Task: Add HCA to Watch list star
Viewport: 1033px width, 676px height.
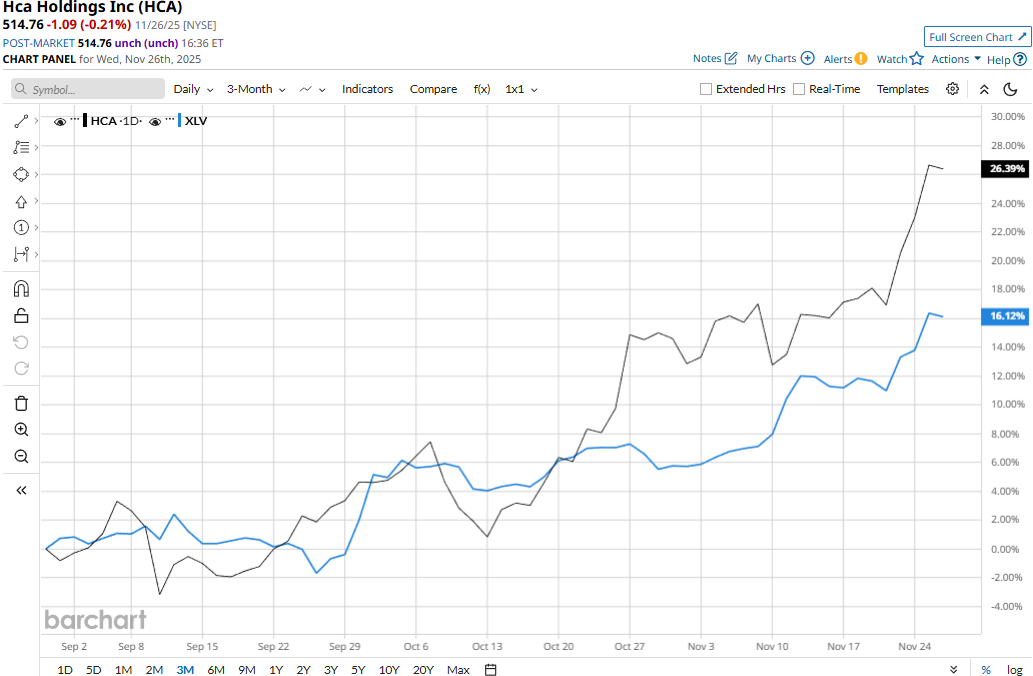Action: (916, 59)
